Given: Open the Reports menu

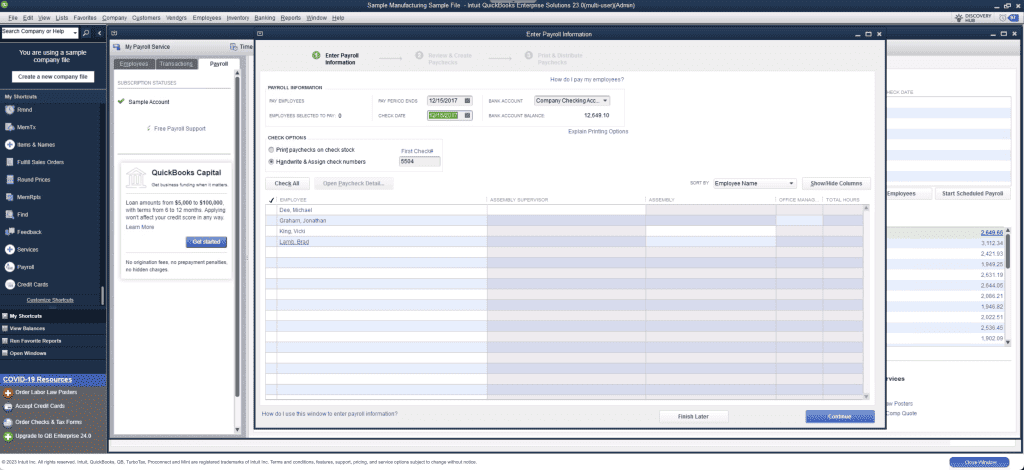Looking at the screenshot, I should pos(291,18).
